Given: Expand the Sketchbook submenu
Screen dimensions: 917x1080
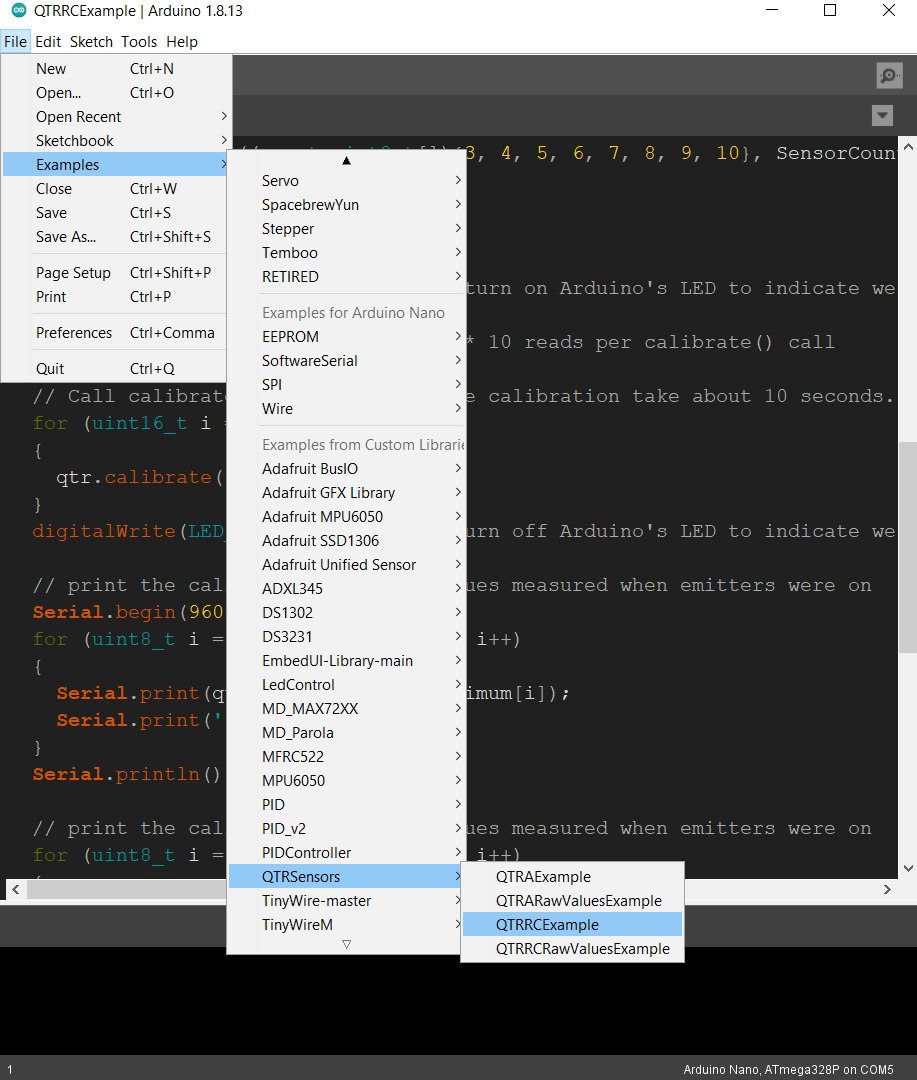Looking at the screenshot, I should coord(116,141).
